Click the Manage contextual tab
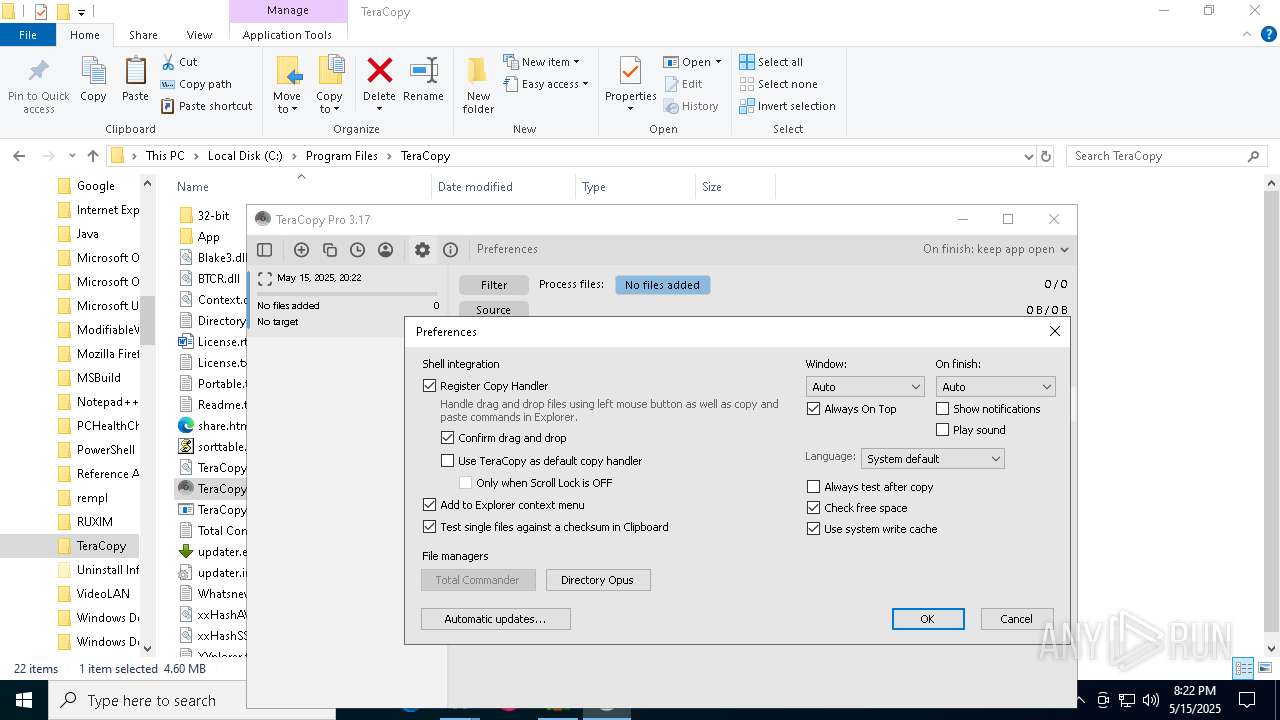 [288, 11]
